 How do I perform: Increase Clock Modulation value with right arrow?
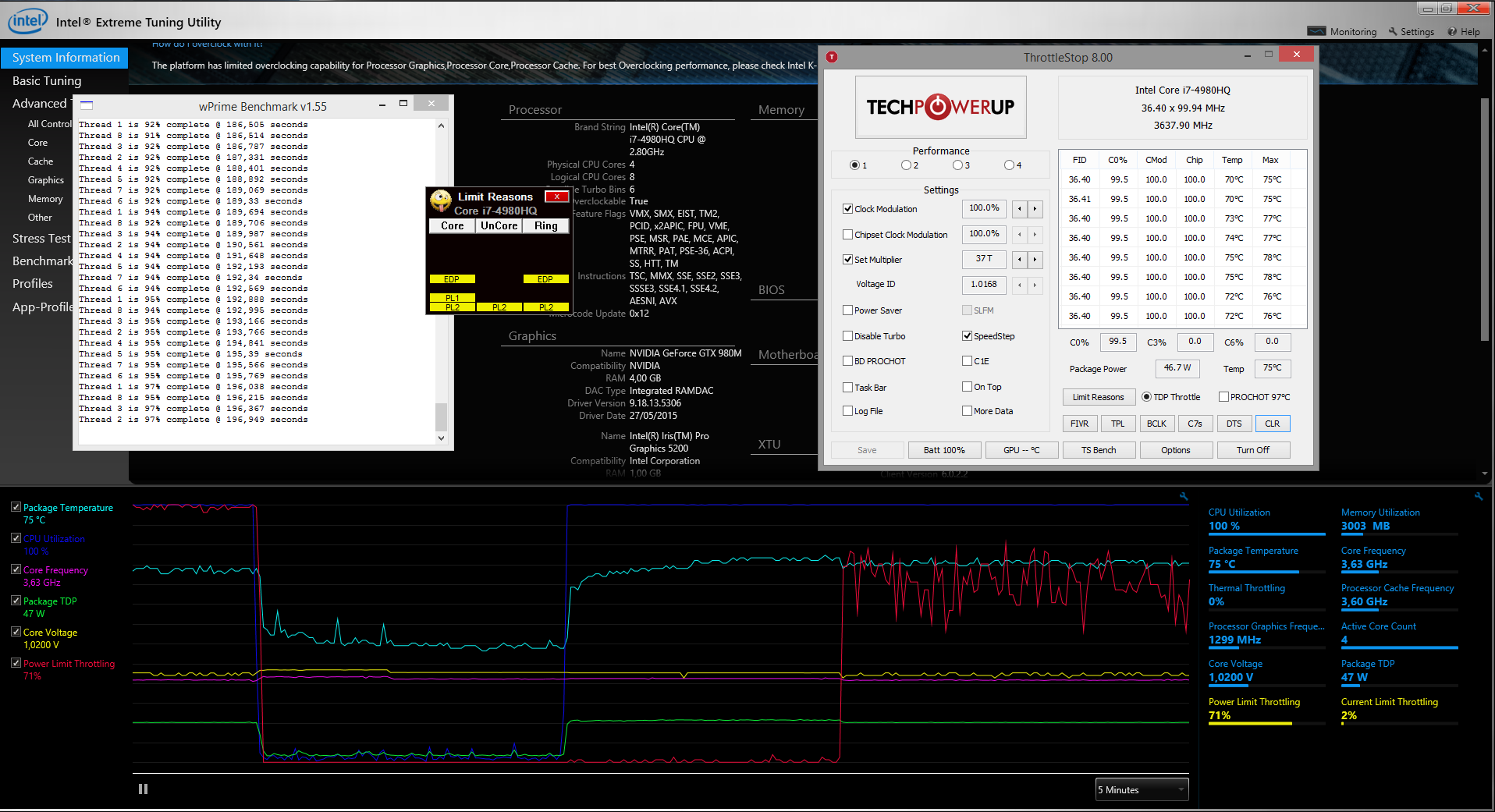tap(1035, 209)
